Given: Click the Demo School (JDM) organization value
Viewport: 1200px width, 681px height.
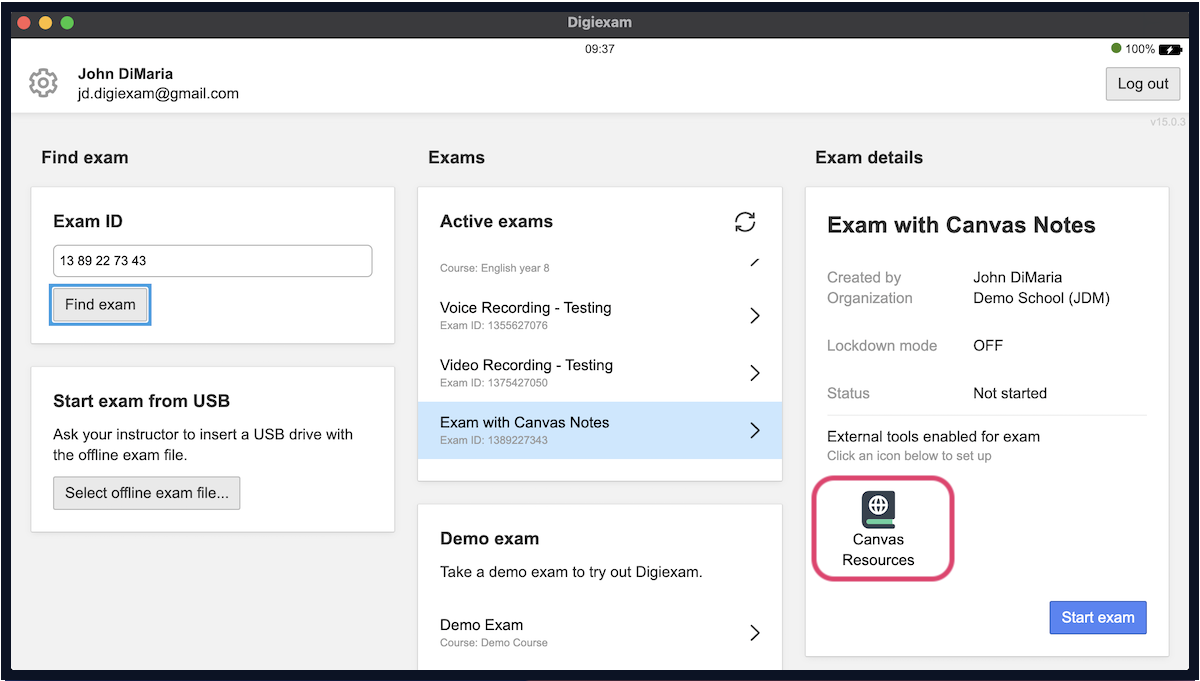Looking at the screenshot, I should click(1041, 298).
